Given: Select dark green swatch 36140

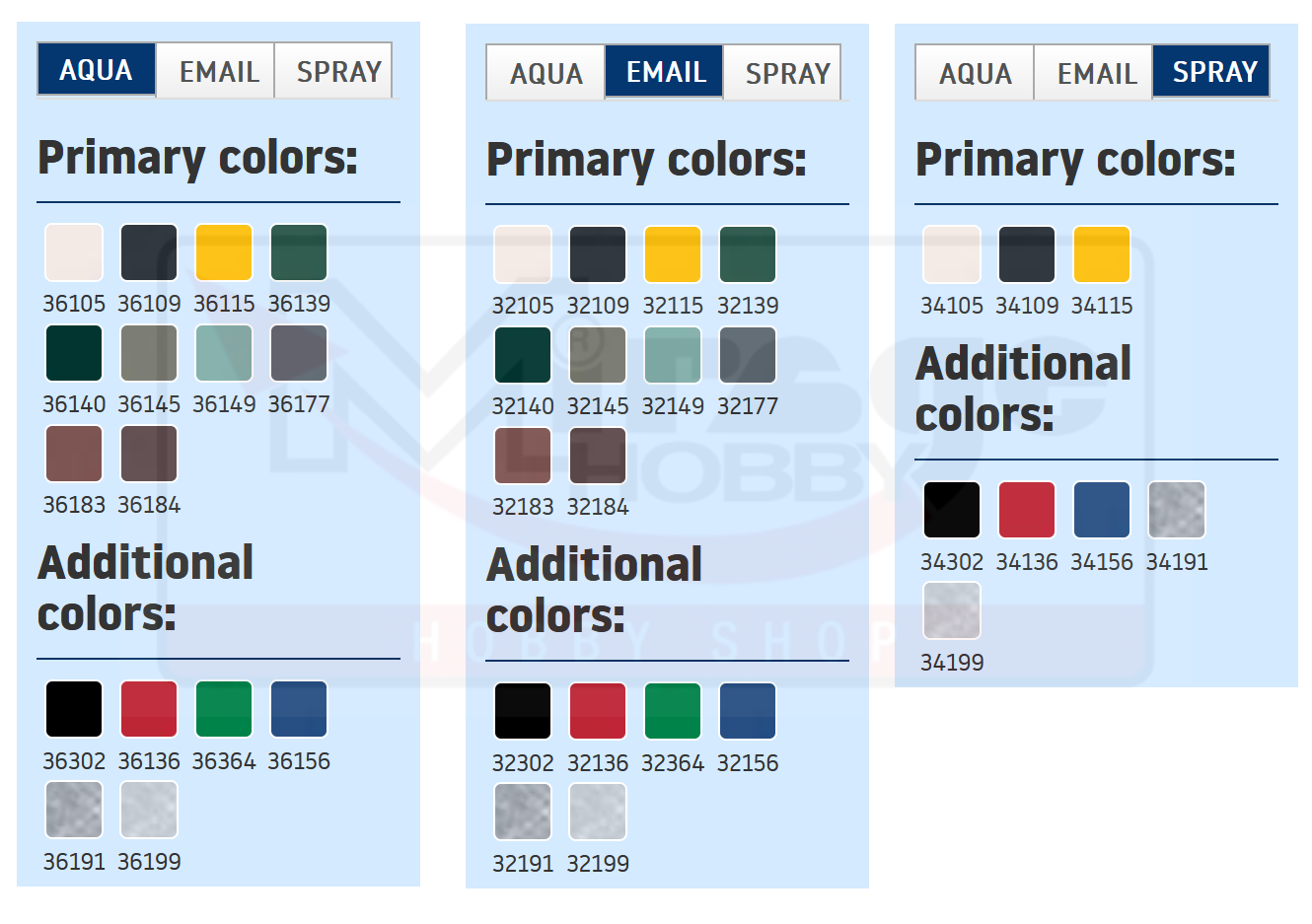Looking at the screenshot, I should click(74, 353).
